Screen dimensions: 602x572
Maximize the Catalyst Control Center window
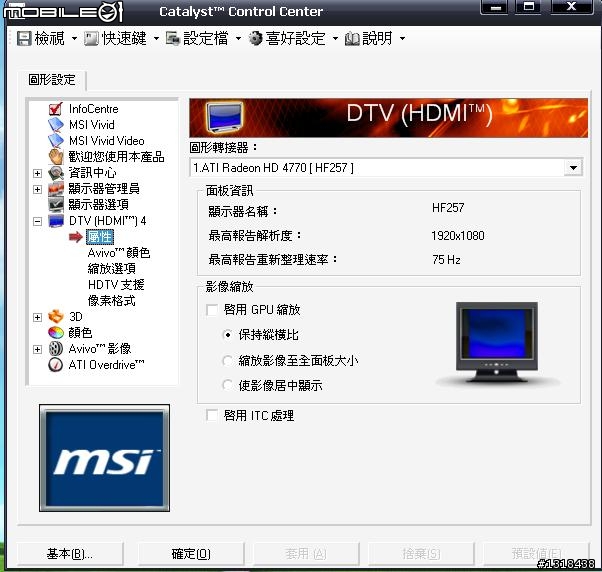529,7
